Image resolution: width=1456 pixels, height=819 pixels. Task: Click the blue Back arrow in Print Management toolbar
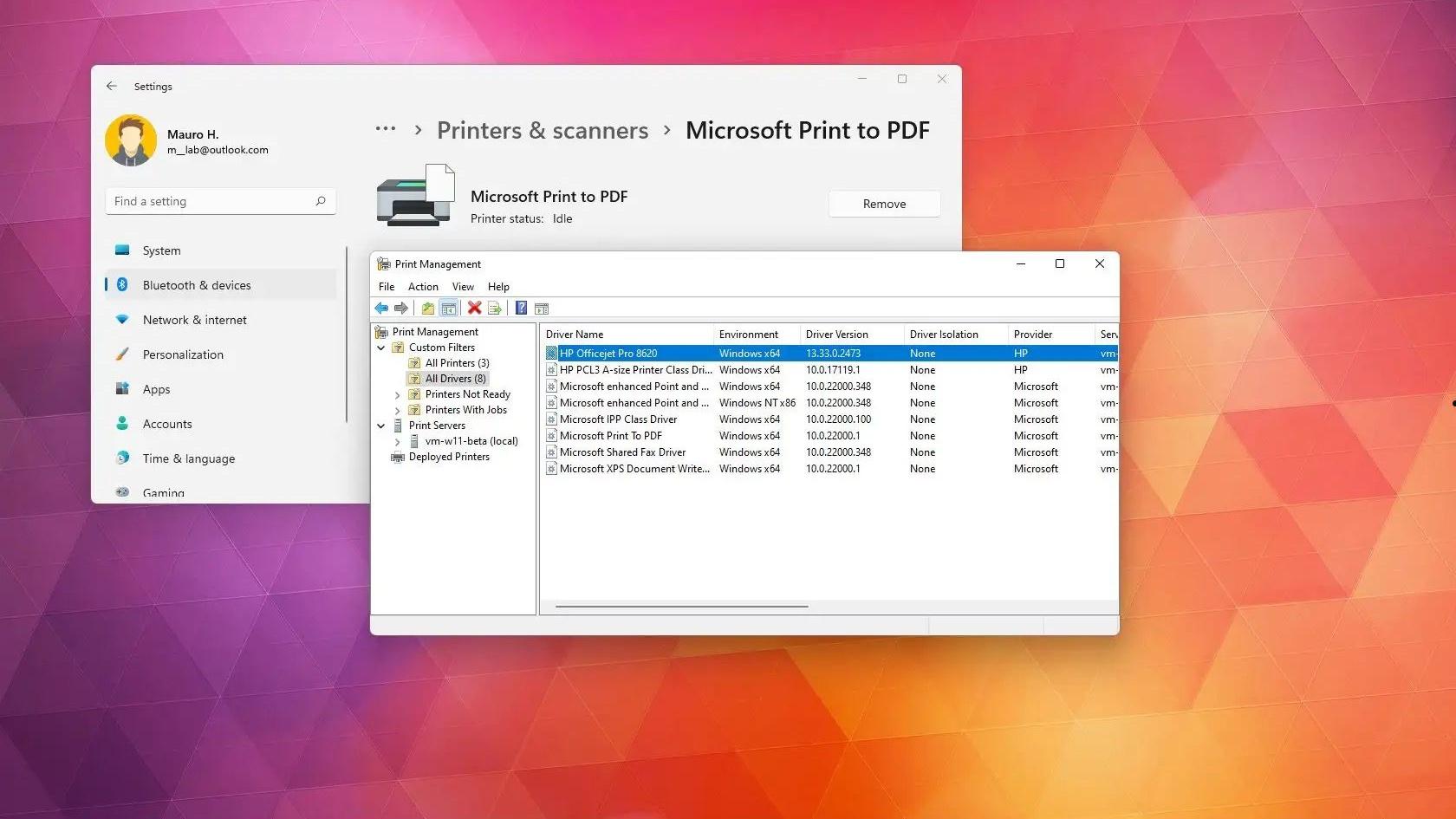tap(381, 308)
